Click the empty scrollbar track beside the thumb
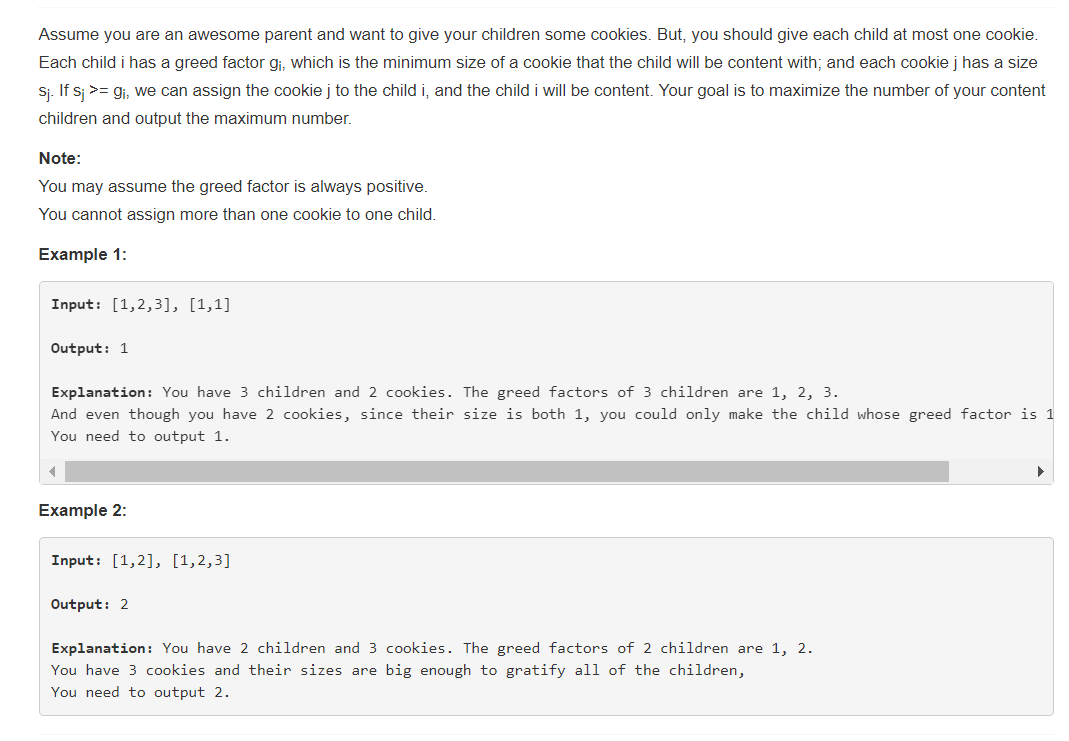Viewport: 1069px width, 741px height. click(989, 472)
